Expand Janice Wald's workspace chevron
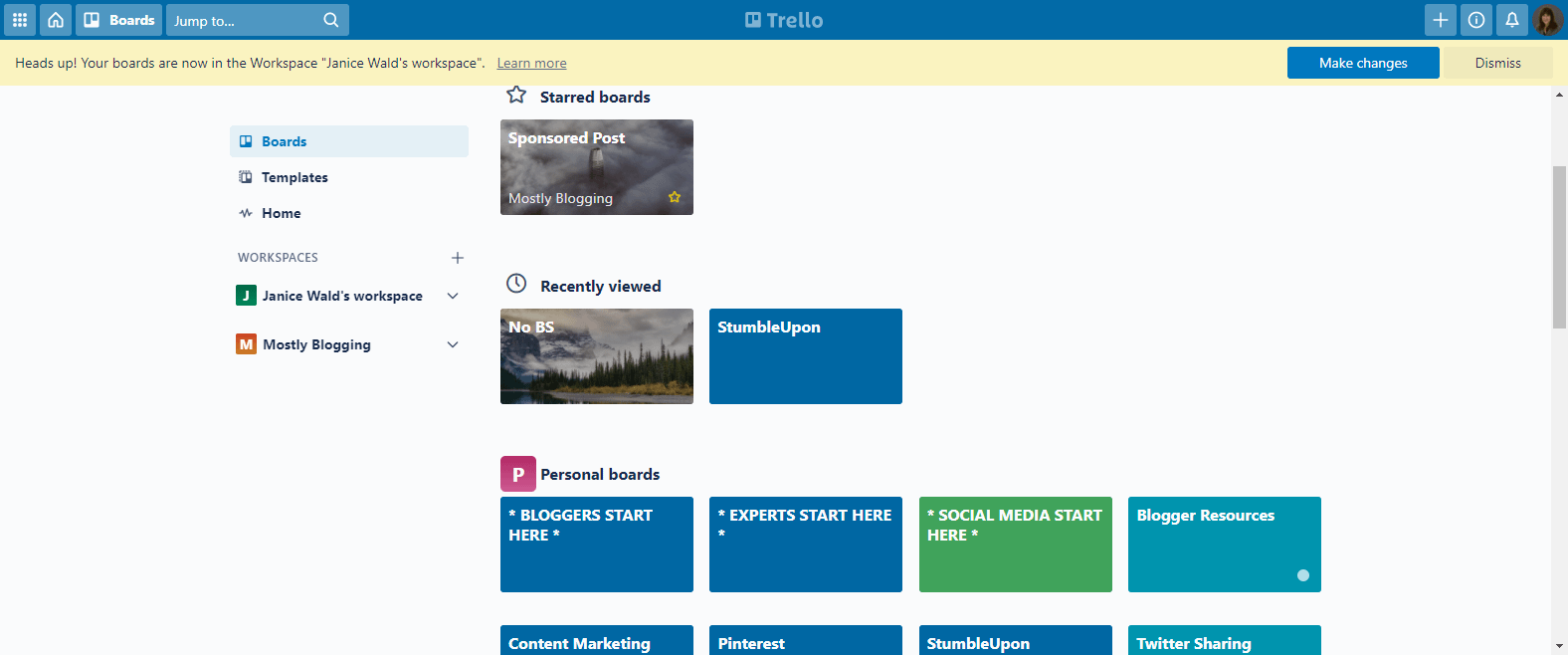The image size is (1568, 655). point(453,296)
